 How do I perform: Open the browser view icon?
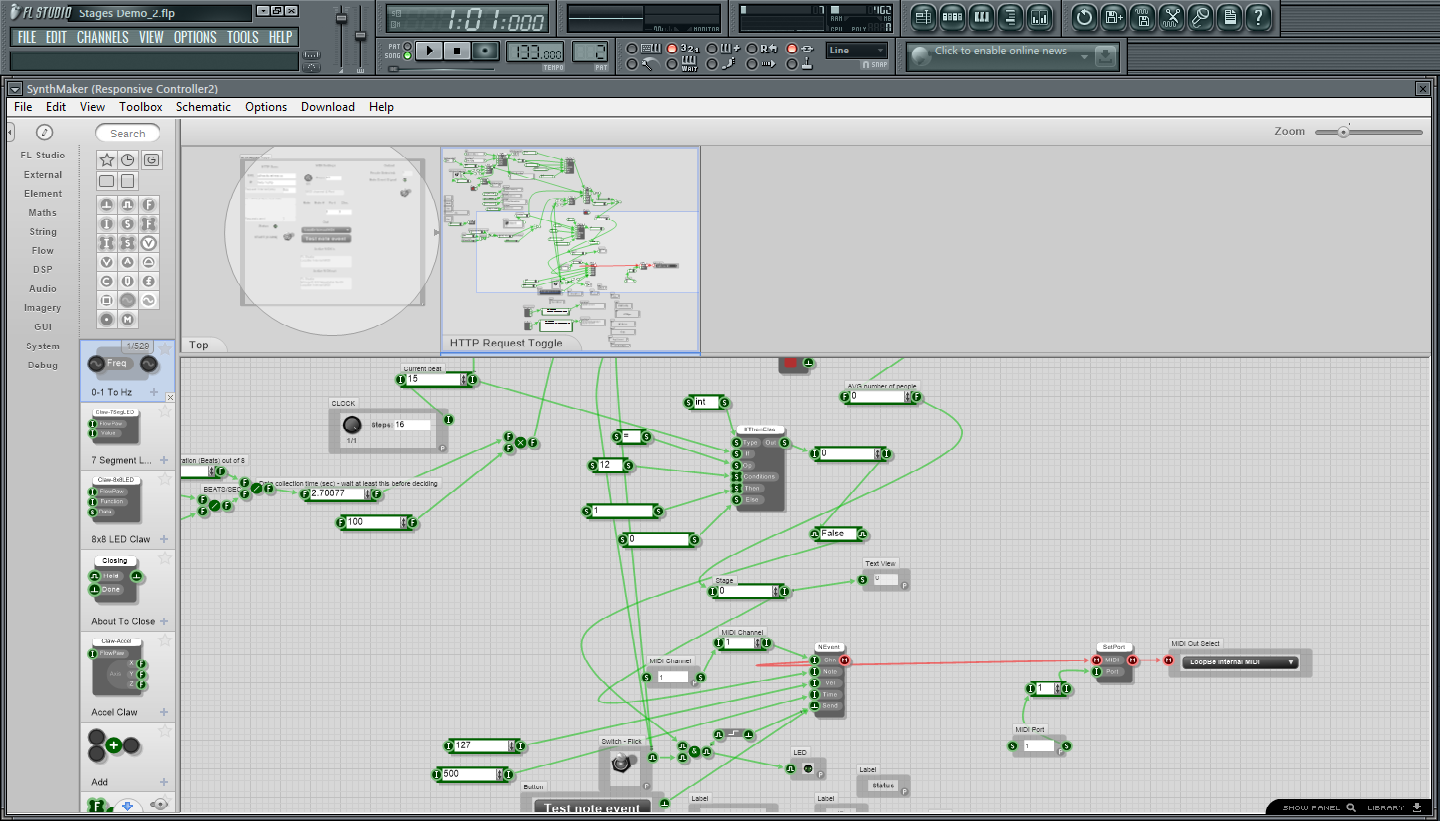click(1010, 17)
